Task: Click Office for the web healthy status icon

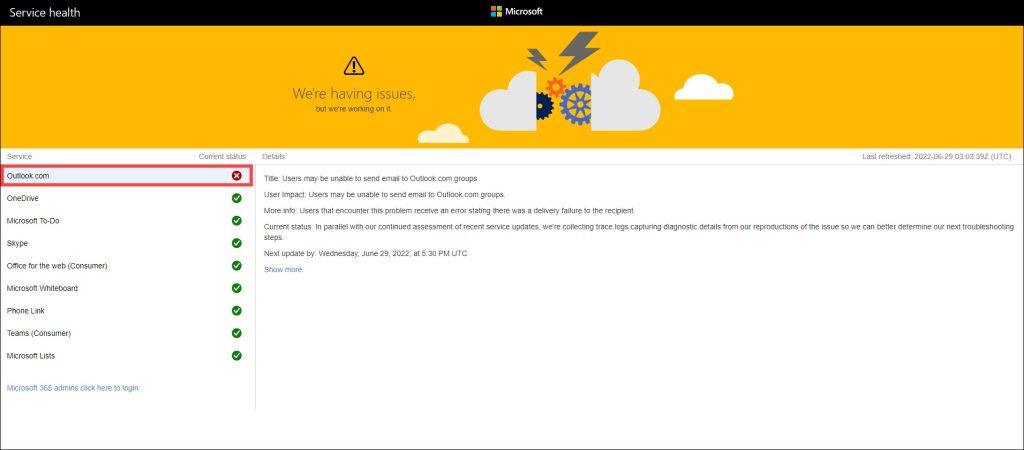Action: (236, 266)
